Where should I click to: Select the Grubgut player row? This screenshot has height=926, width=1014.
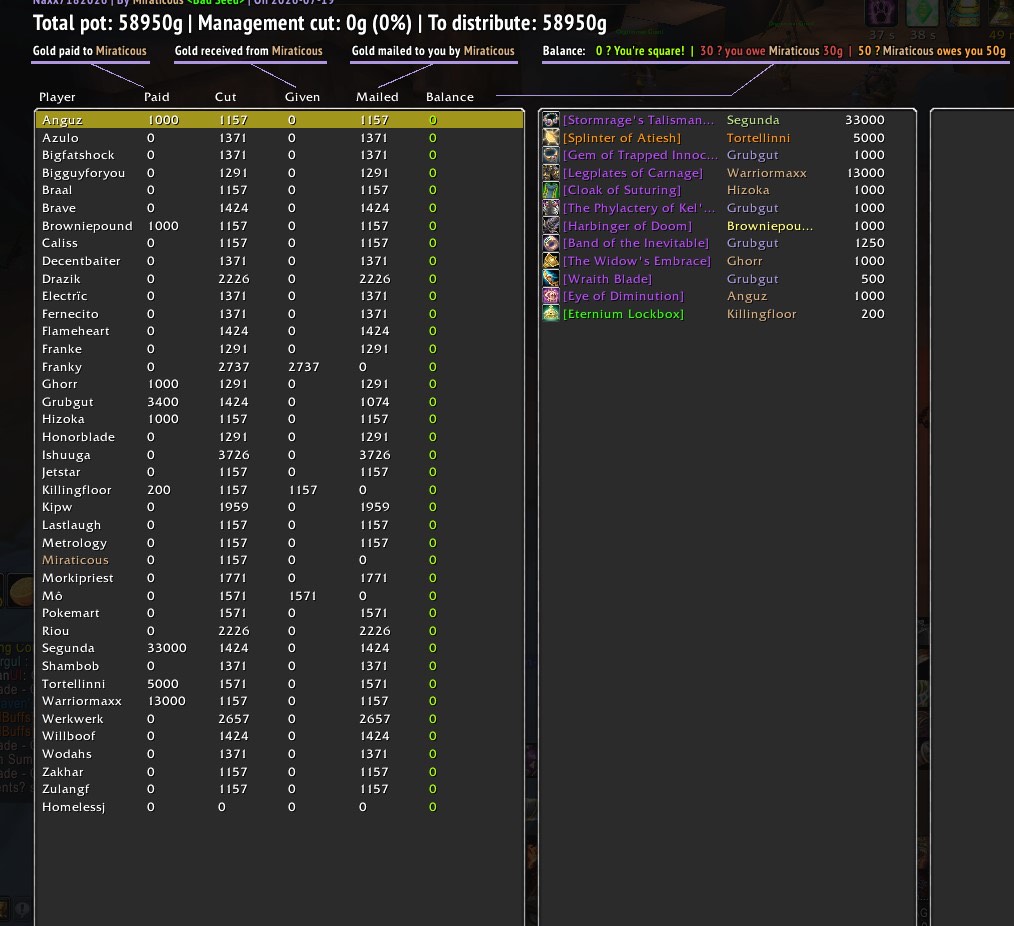[279, 402]
